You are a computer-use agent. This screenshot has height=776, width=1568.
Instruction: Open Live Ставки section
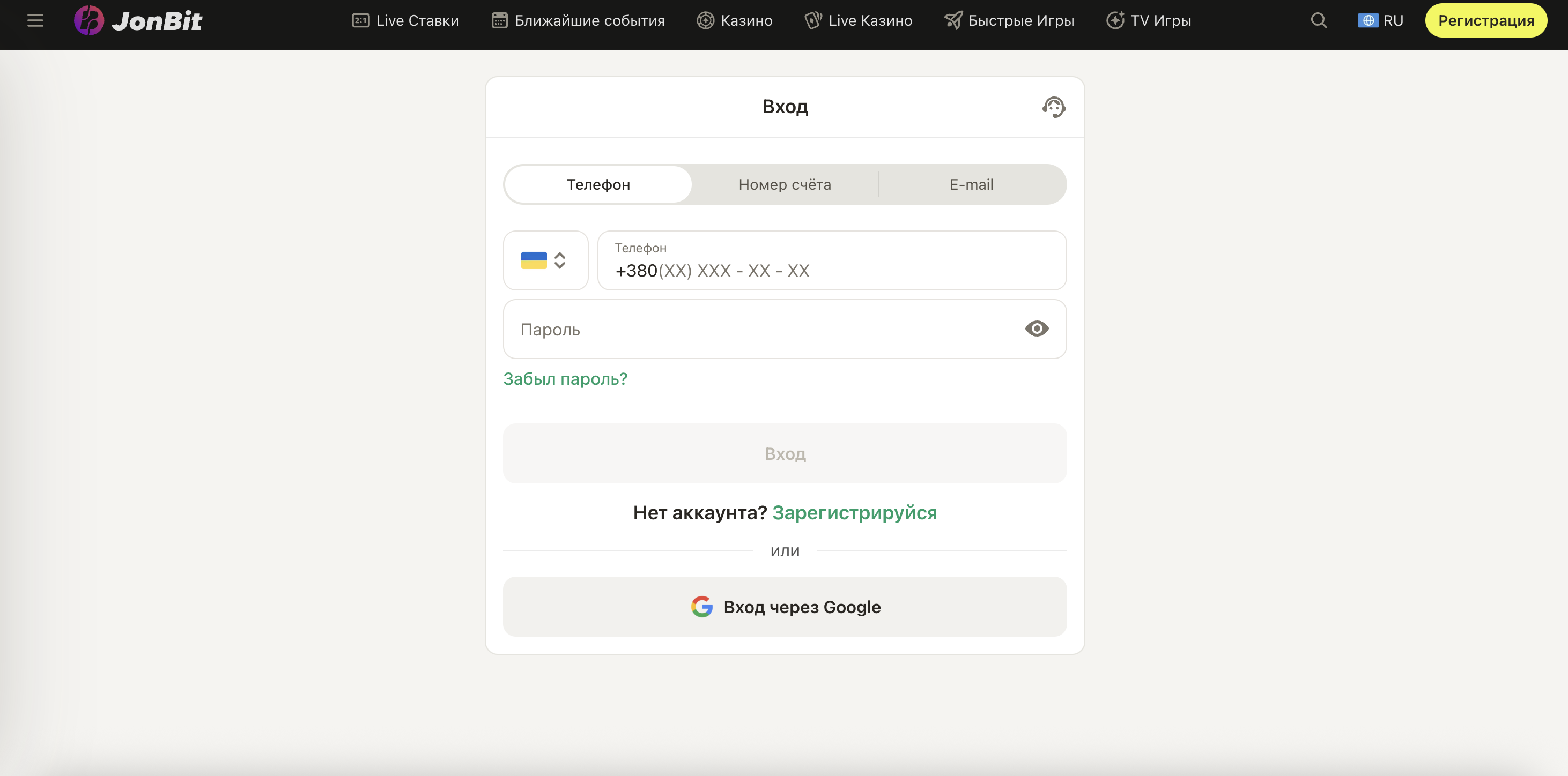tap(404, 20)
